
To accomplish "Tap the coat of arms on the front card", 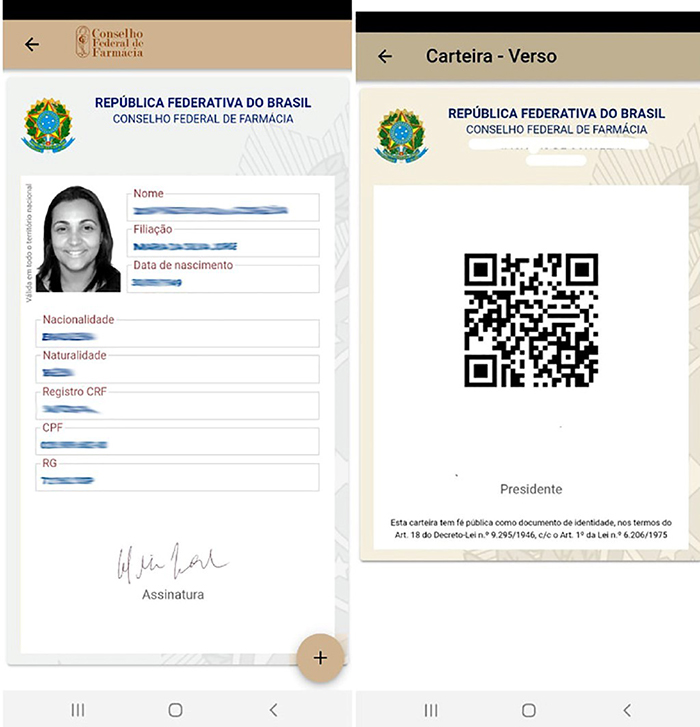I will (x=47, y=124).
